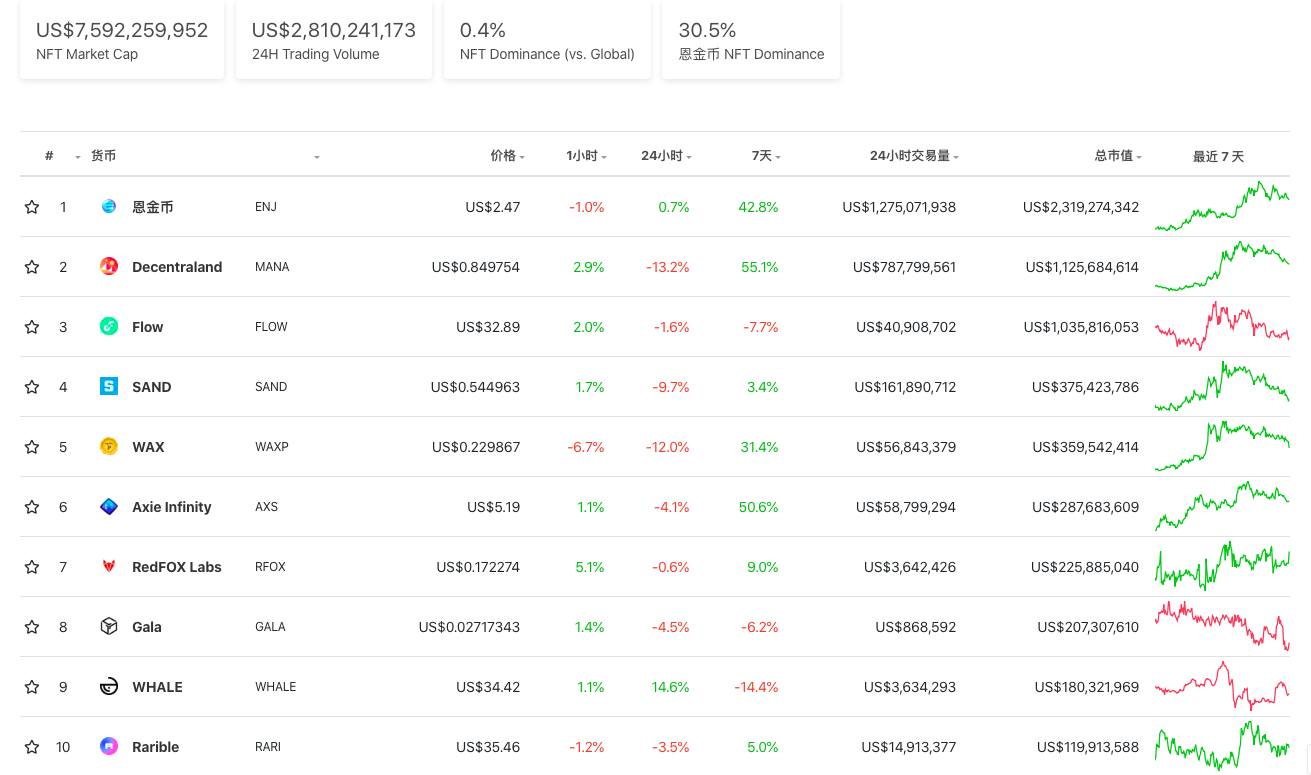The height and width of the screenshot is (775, 1311).
Task: Click the Enjin coin logo icon
Action: click(109, 207)
